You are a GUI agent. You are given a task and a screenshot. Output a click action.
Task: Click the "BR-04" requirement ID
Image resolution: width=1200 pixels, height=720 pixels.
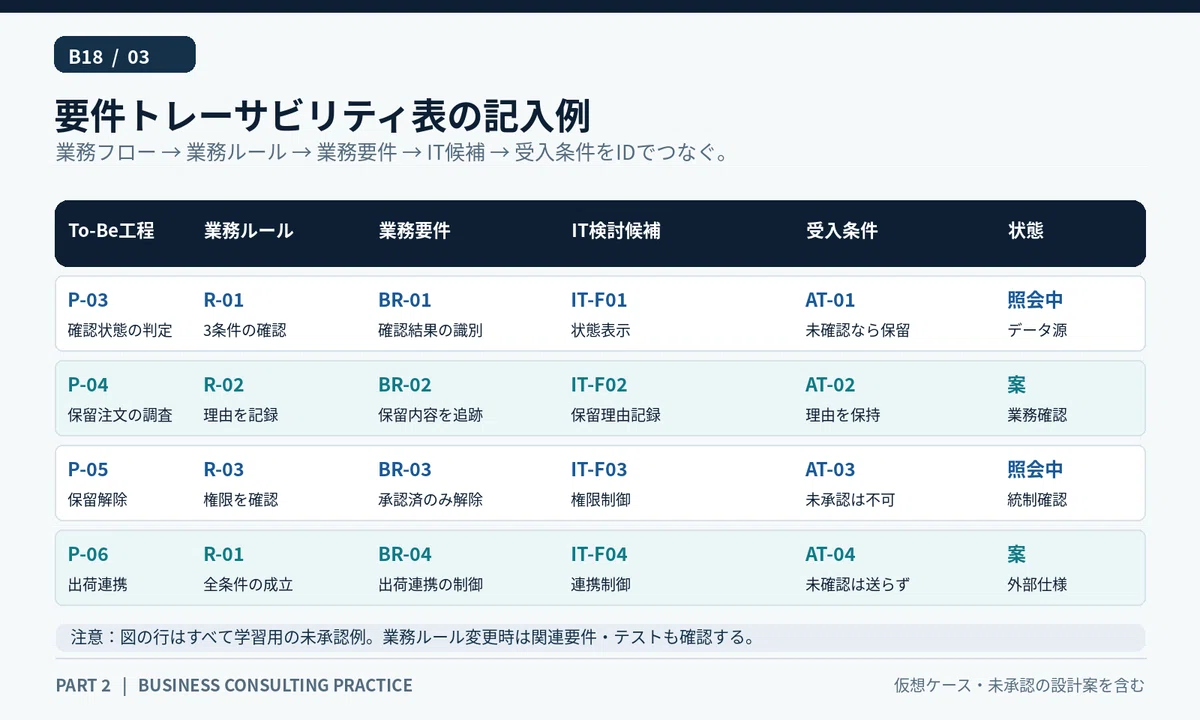[x=405, y=555]
